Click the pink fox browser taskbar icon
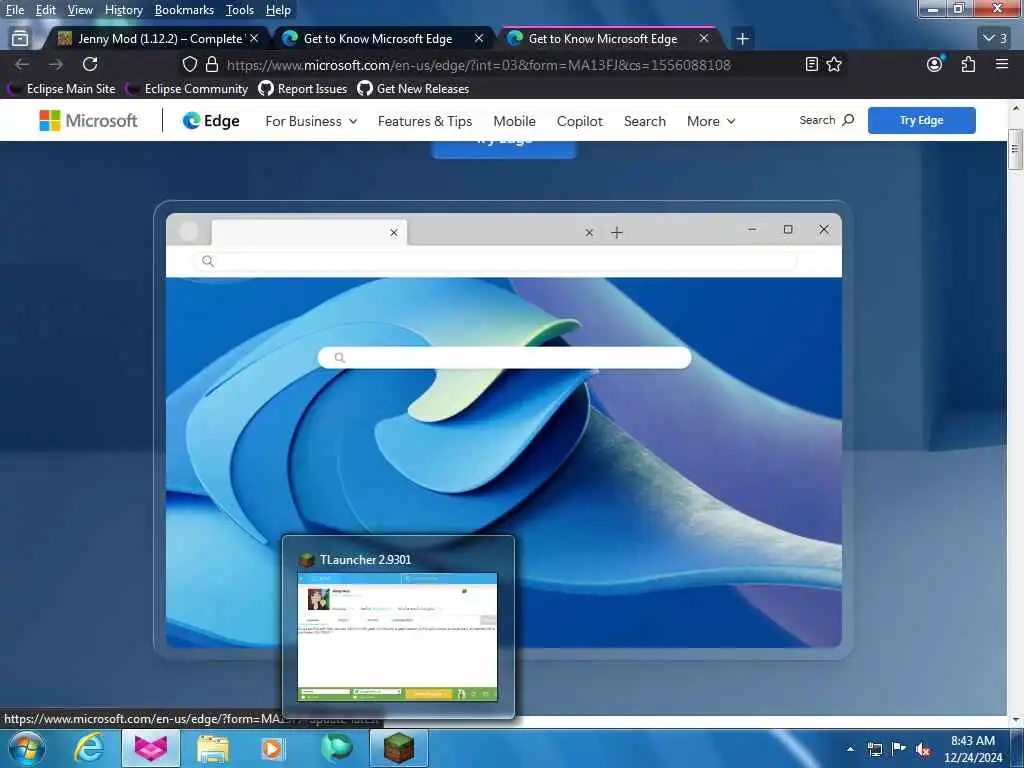Viewport: 1024px width, 768px height. point(151,748)
